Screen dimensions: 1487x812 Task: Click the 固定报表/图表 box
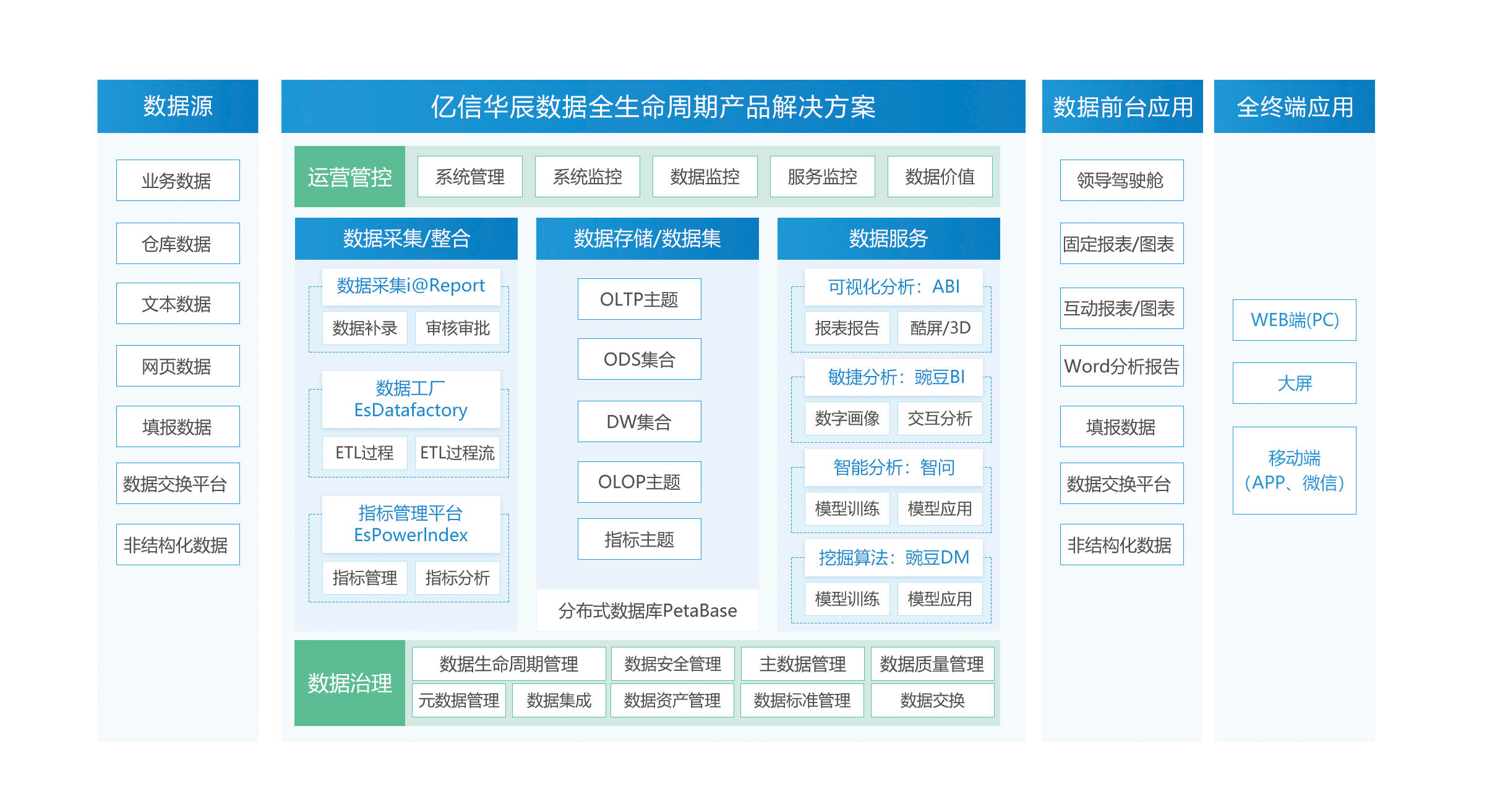point(1122,244)
